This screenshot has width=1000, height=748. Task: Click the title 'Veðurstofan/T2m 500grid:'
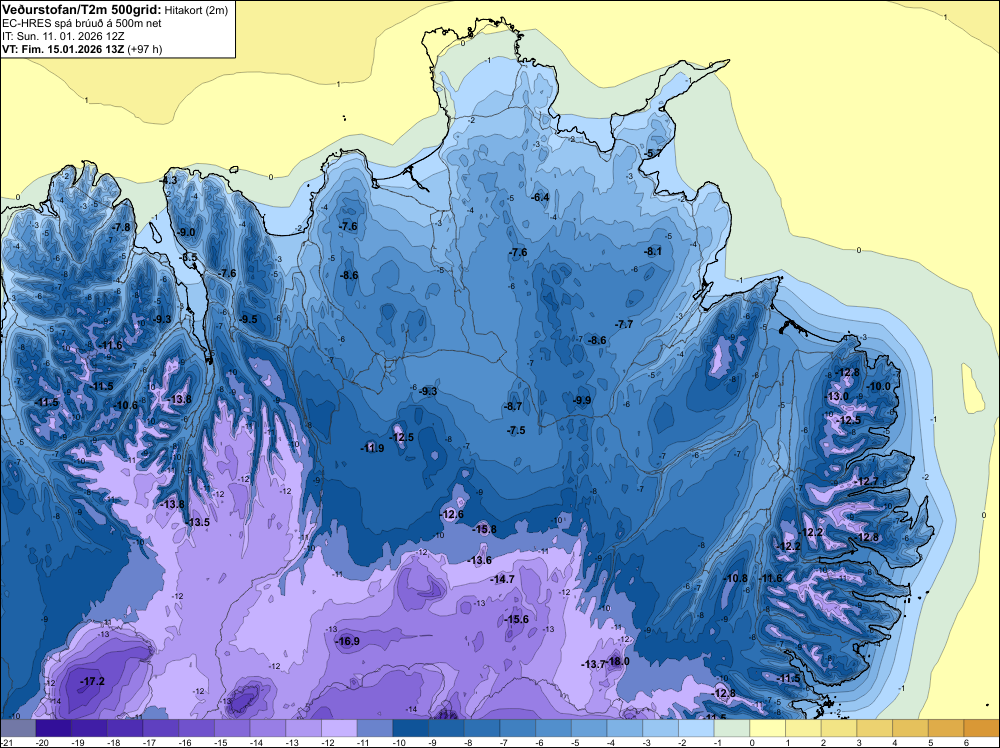(82, 10)
